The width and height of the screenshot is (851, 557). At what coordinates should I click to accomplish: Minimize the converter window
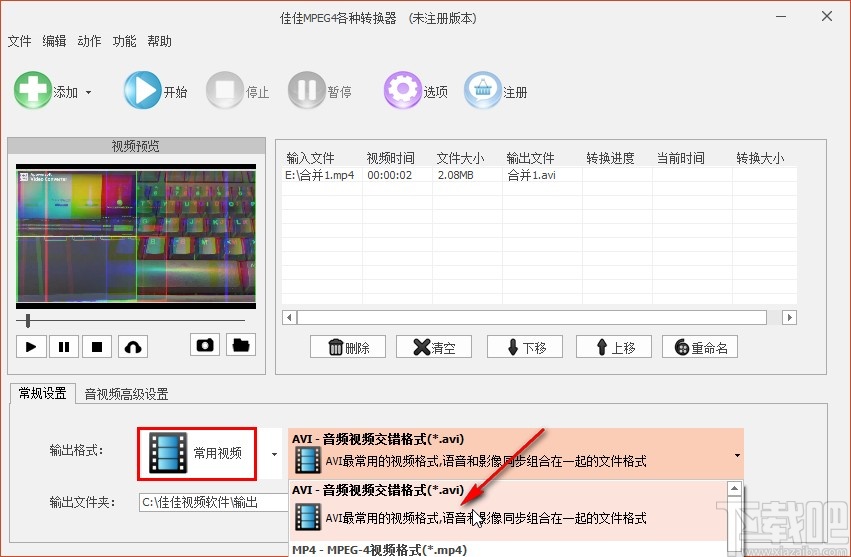(781, 17)
